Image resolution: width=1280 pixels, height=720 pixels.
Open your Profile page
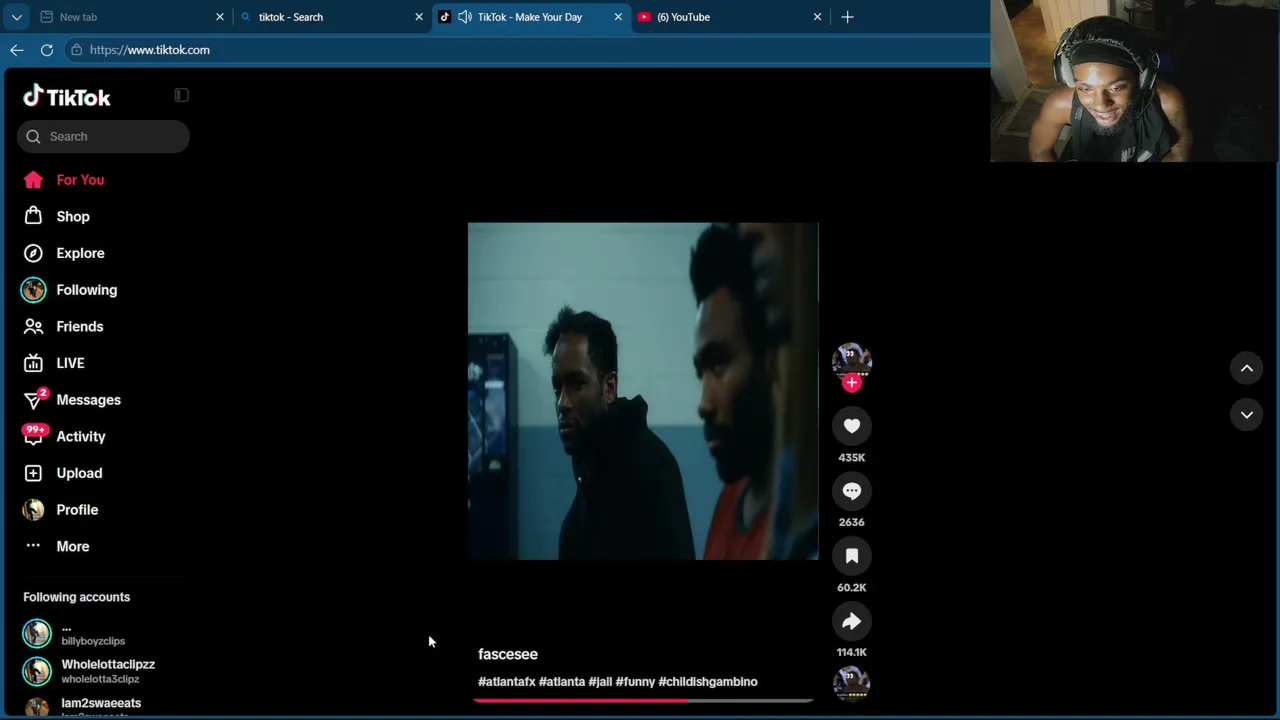(77, 510)
